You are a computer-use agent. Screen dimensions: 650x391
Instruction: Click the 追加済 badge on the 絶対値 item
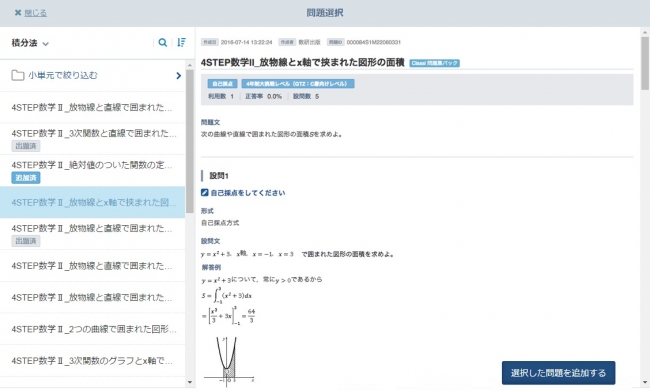(26, 177)
